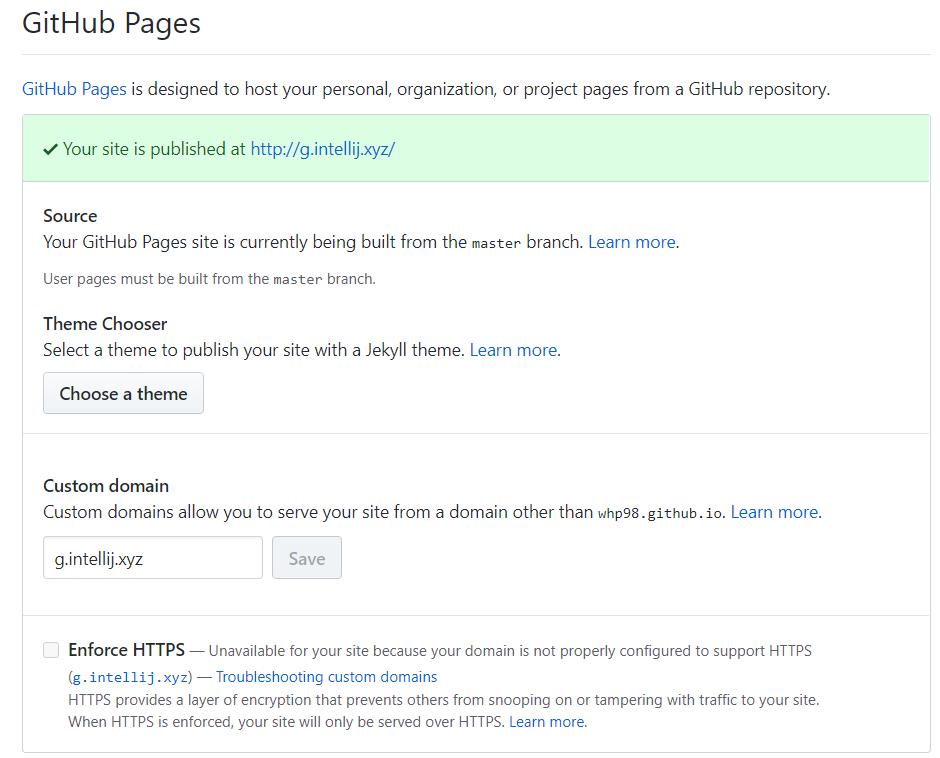Select text 'User pages must be built from the master branch.'
940x758 pixels.
pyautogui.click(x=209, y=279)
